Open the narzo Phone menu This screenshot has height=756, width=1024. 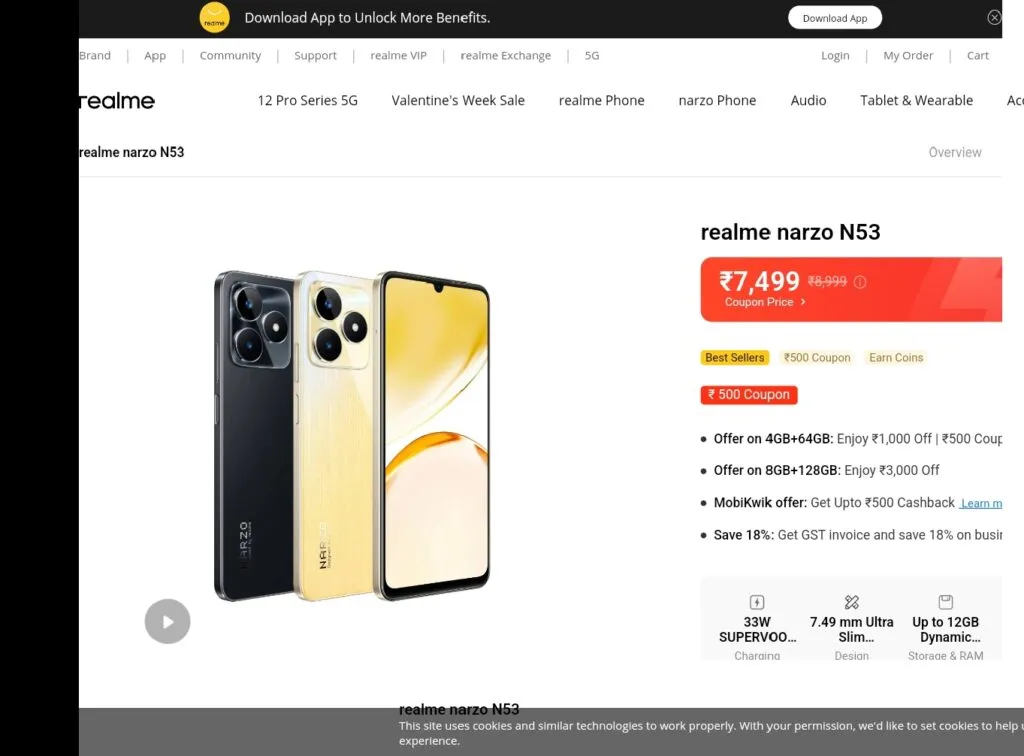(717, 101)
